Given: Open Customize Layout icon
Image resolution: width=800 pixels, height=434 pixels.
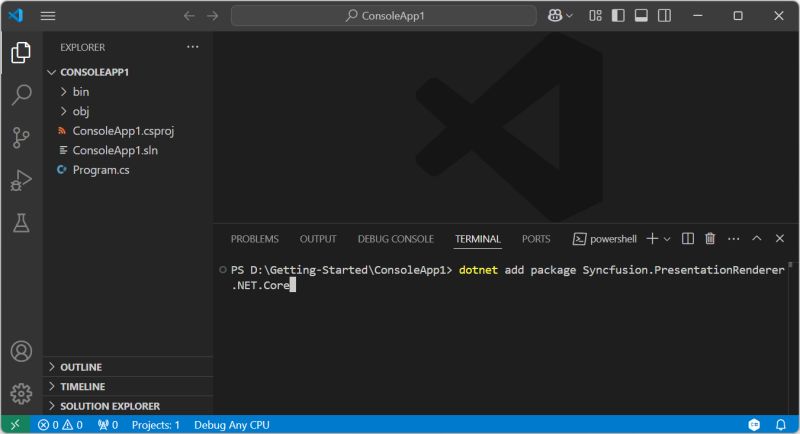Looking at the screenshot, I should (595, 16).
